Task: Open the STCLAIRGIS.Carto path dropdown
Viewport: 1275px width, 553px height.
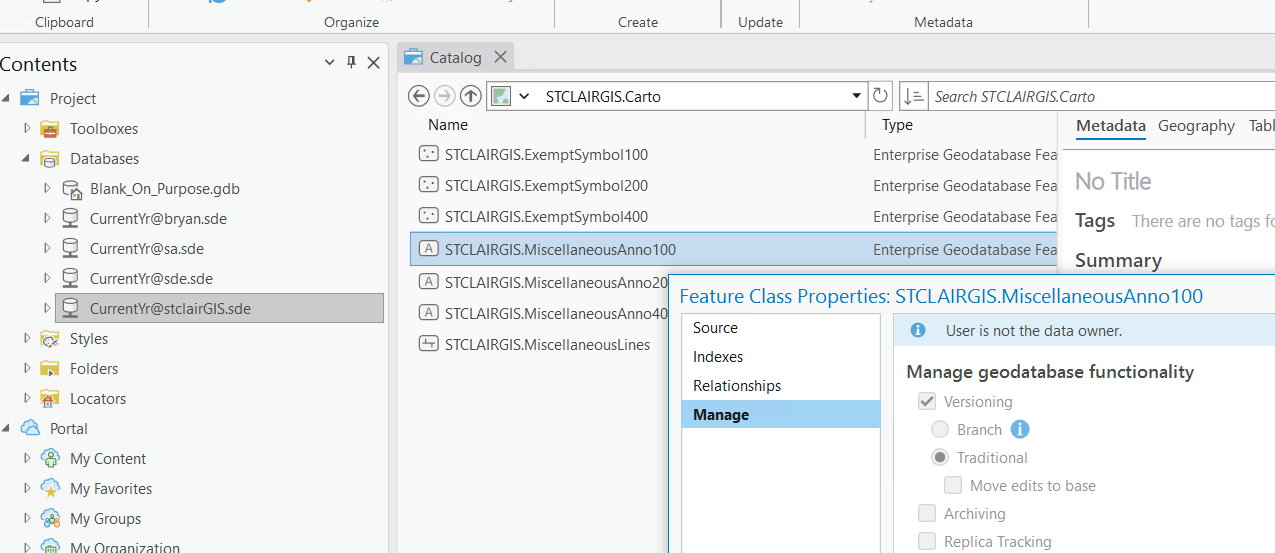Action: 856,96
